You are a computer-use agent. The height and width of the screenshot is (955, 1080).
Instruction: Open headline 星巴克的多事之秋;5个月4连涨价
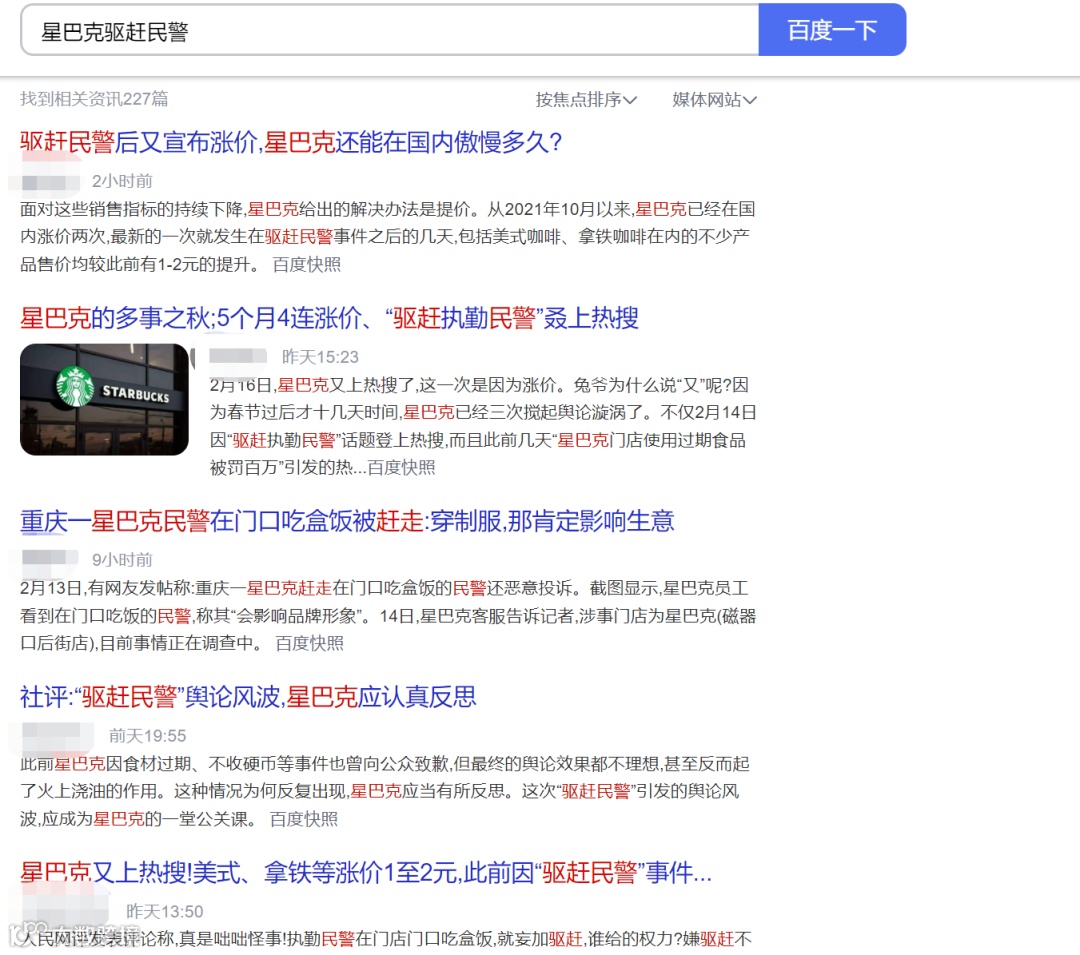coord(329,318)
